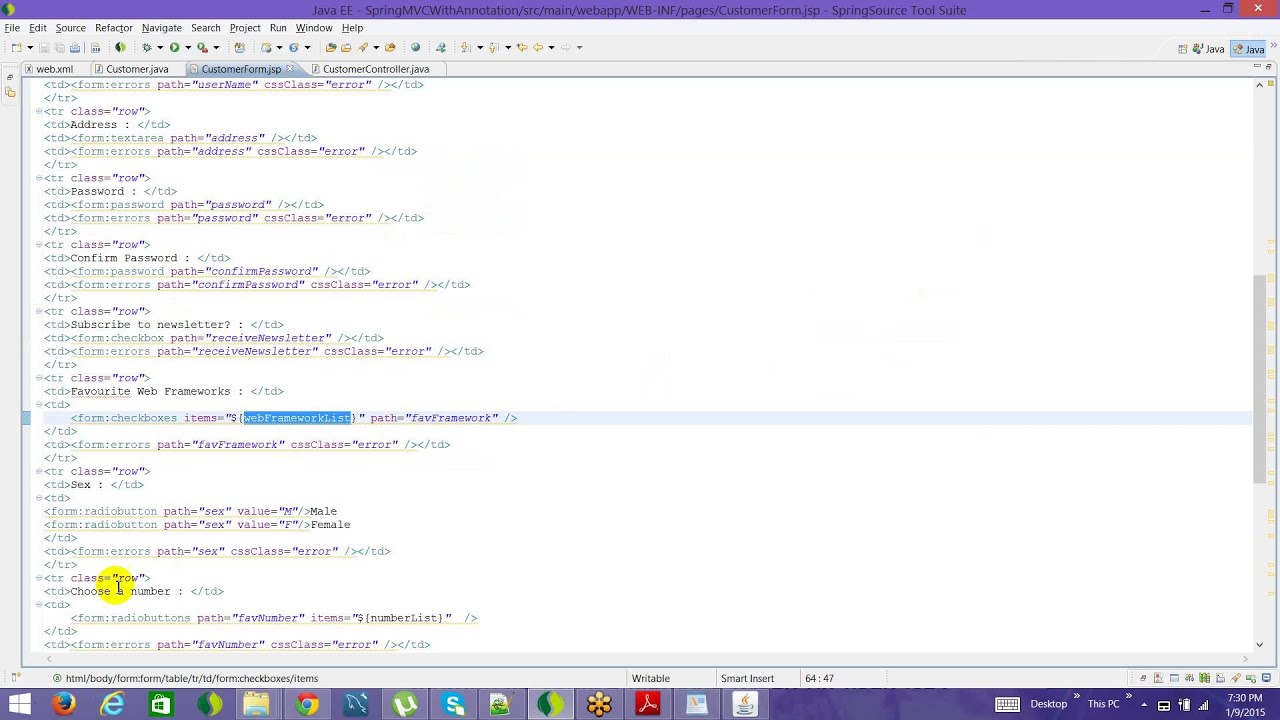Screen dimensions: 1280x720
Task: Click the Java app taskbar icon
Action: pyautogui.click(x=745, y=704)
